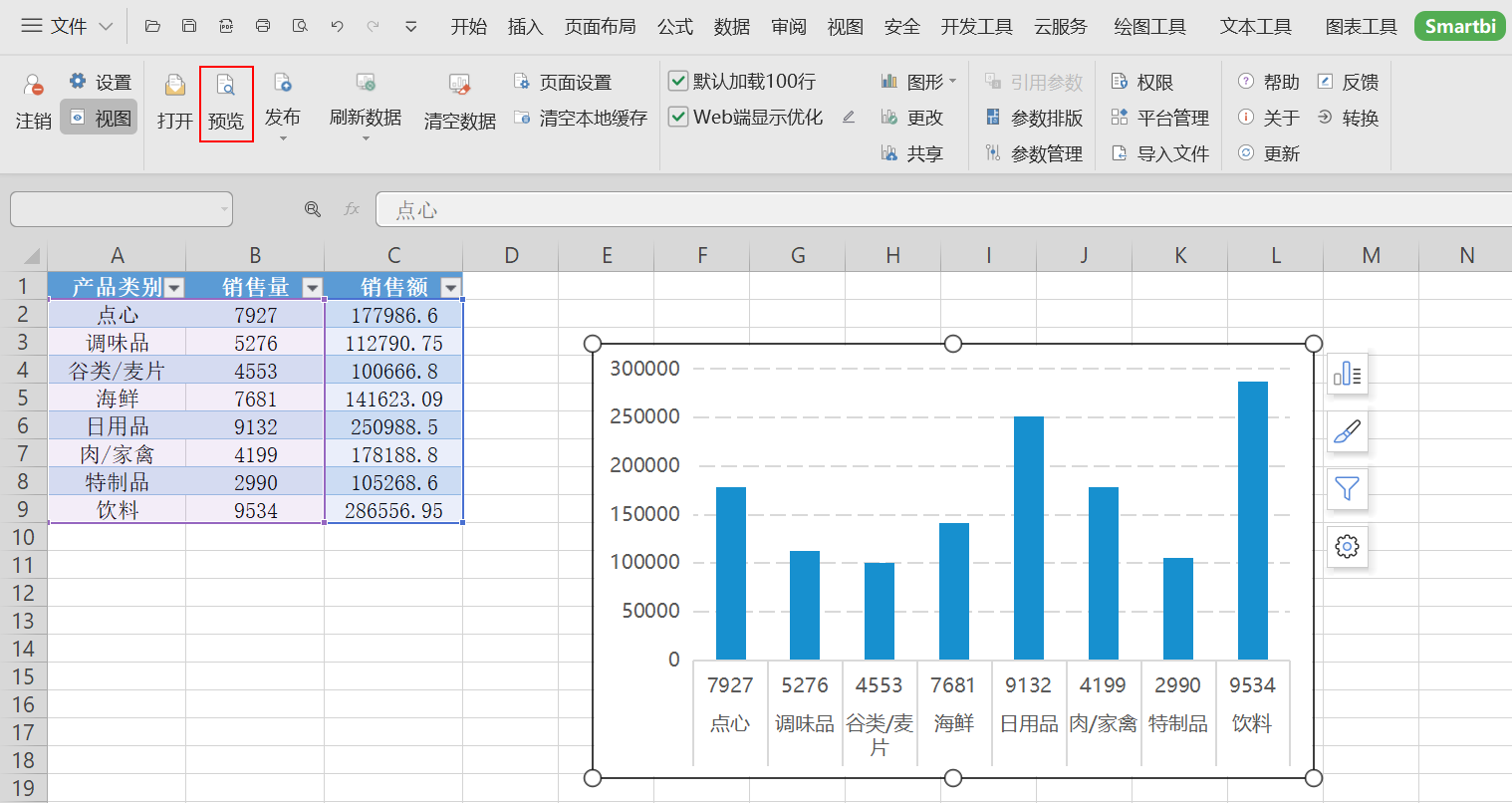Click the print preview icon in quick access bar
Image resolution: width=1512 pixels, height=803 pixels.
(x=300, y=26)
